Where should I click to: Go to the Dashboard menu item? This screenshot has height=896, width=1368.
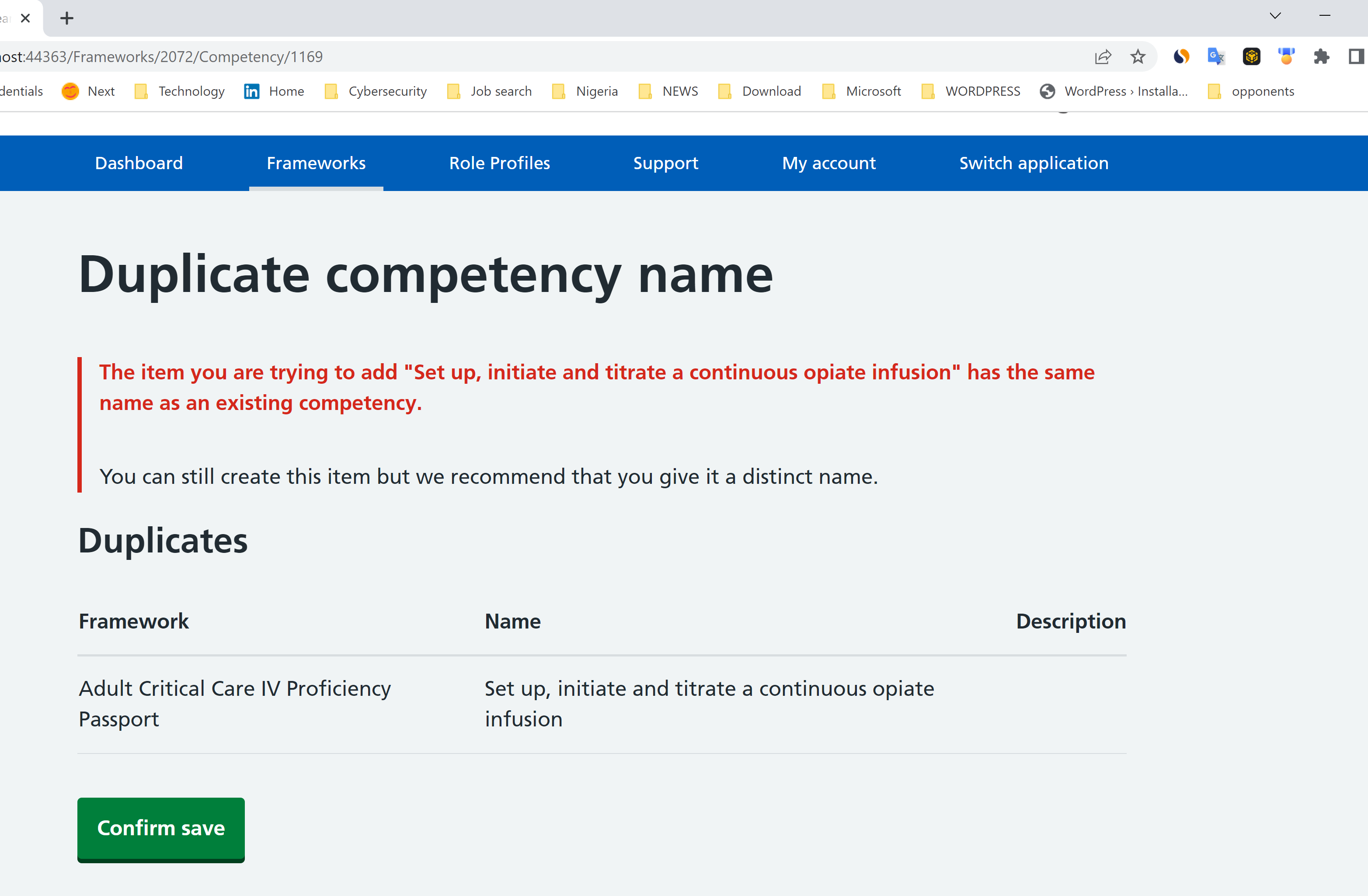139,163
